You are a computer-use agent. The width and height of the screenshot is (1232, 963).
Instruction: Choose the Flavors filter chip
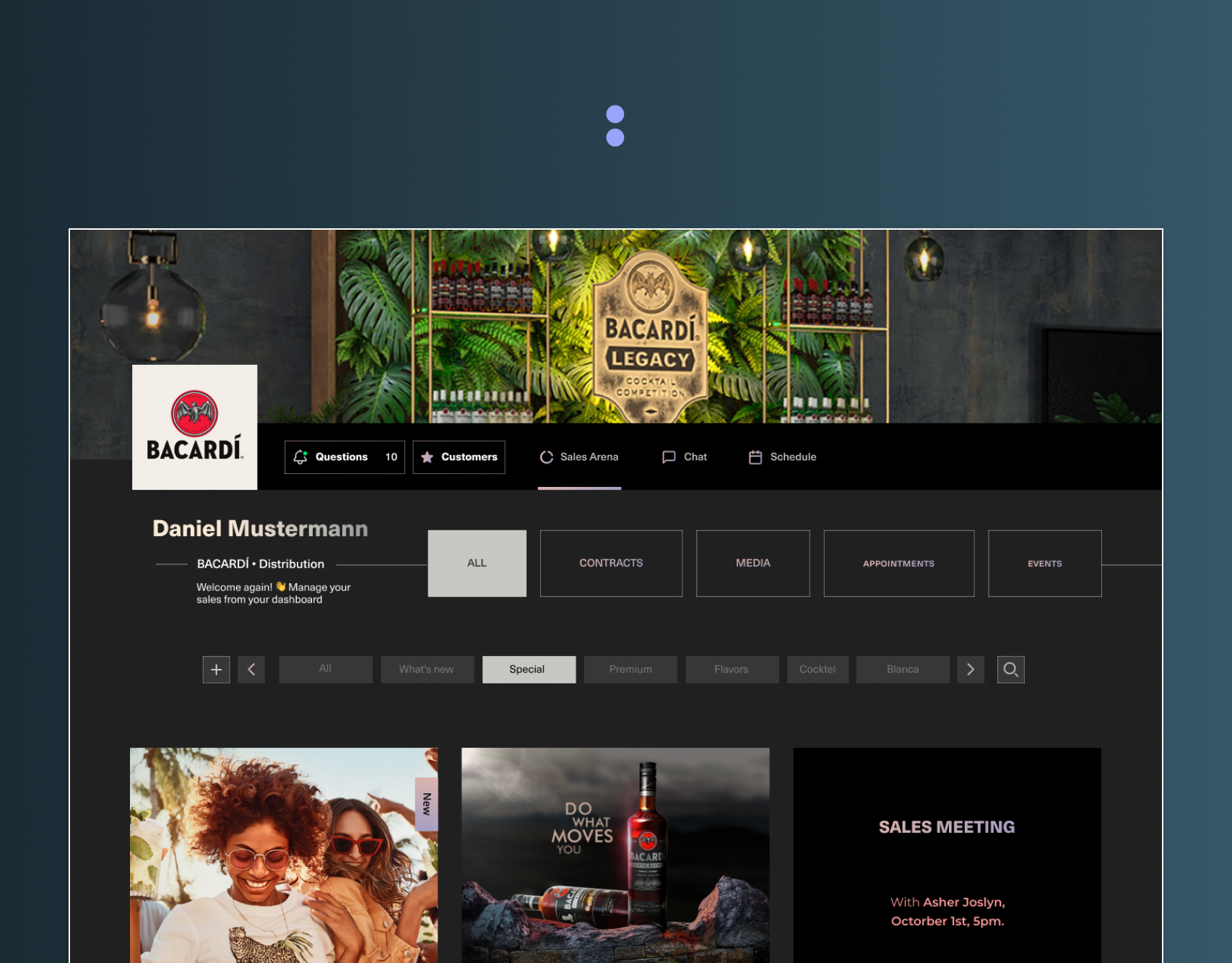[732, 670]
